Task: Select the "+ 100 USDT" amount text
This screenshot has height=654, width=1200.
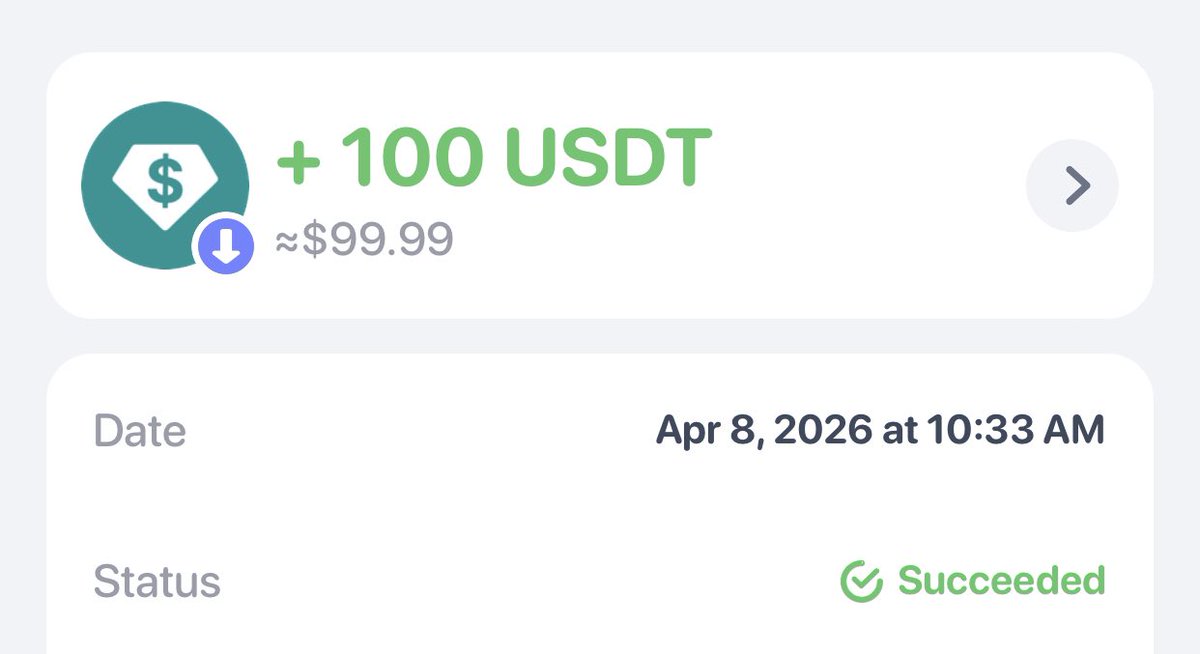Action: pos(494,158)
